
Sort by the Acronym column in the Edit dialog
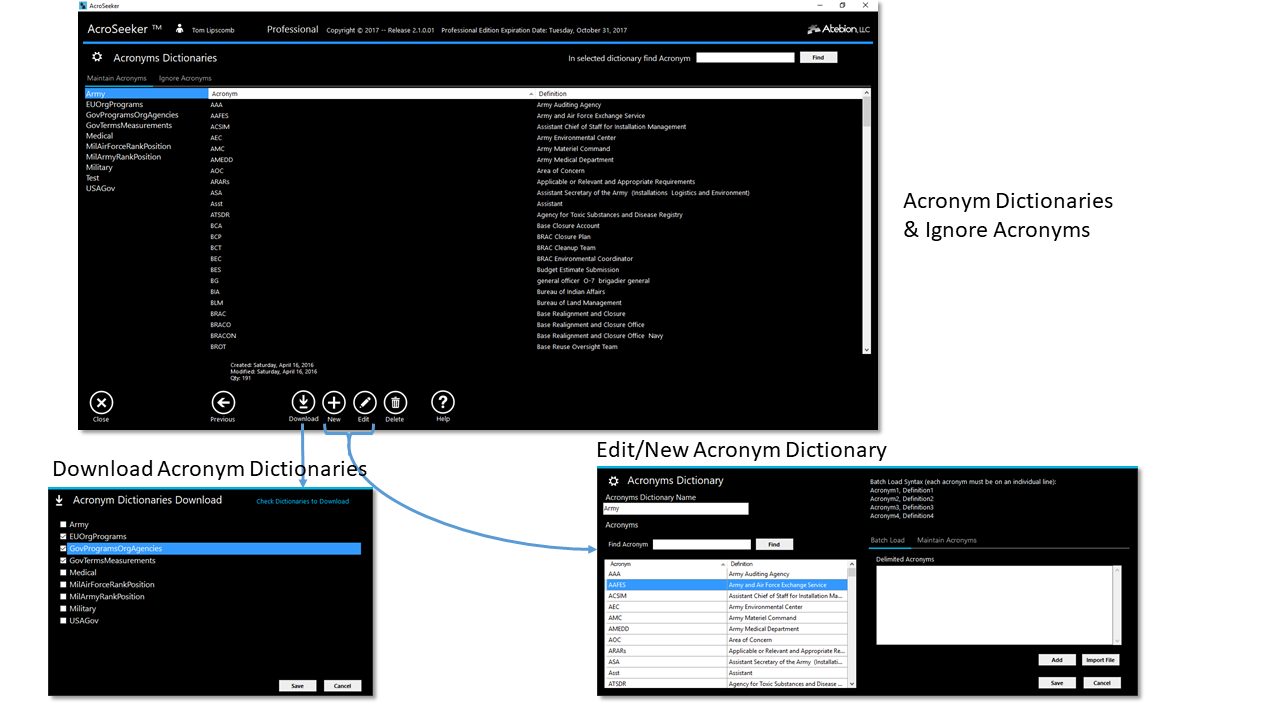[665, 564]
